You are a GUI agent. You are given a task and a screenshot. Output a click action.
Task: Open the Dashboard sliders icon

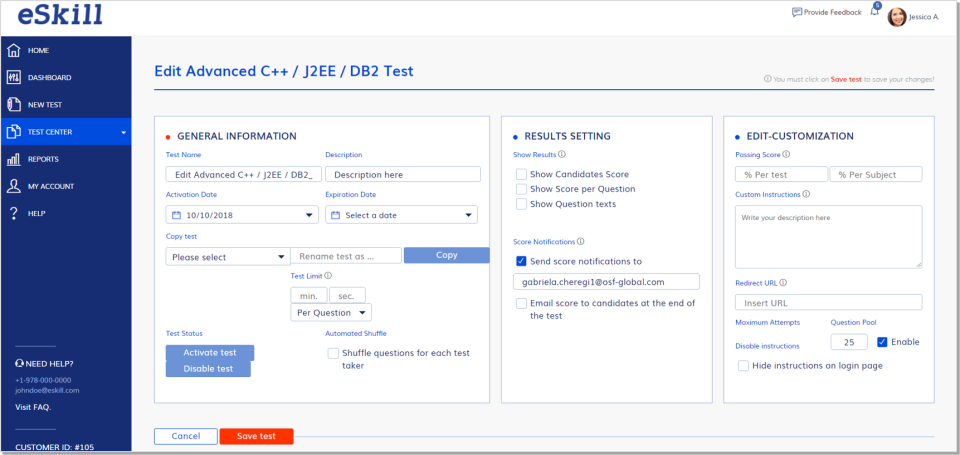pyautogui.click(x=14, y=78)
